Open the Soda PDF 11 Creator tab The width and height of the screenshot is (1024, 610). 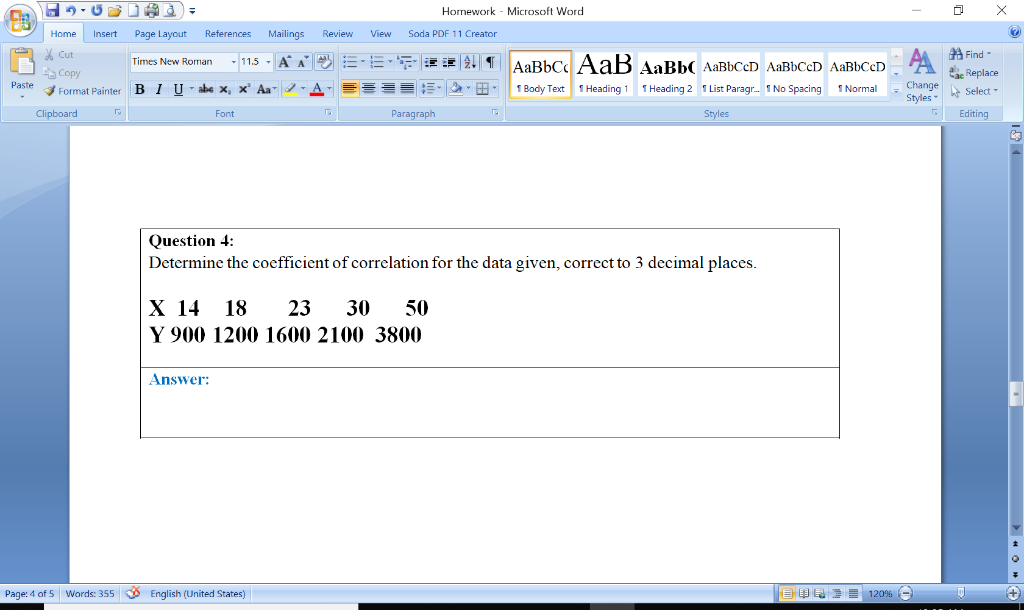[x=452, y=32]
